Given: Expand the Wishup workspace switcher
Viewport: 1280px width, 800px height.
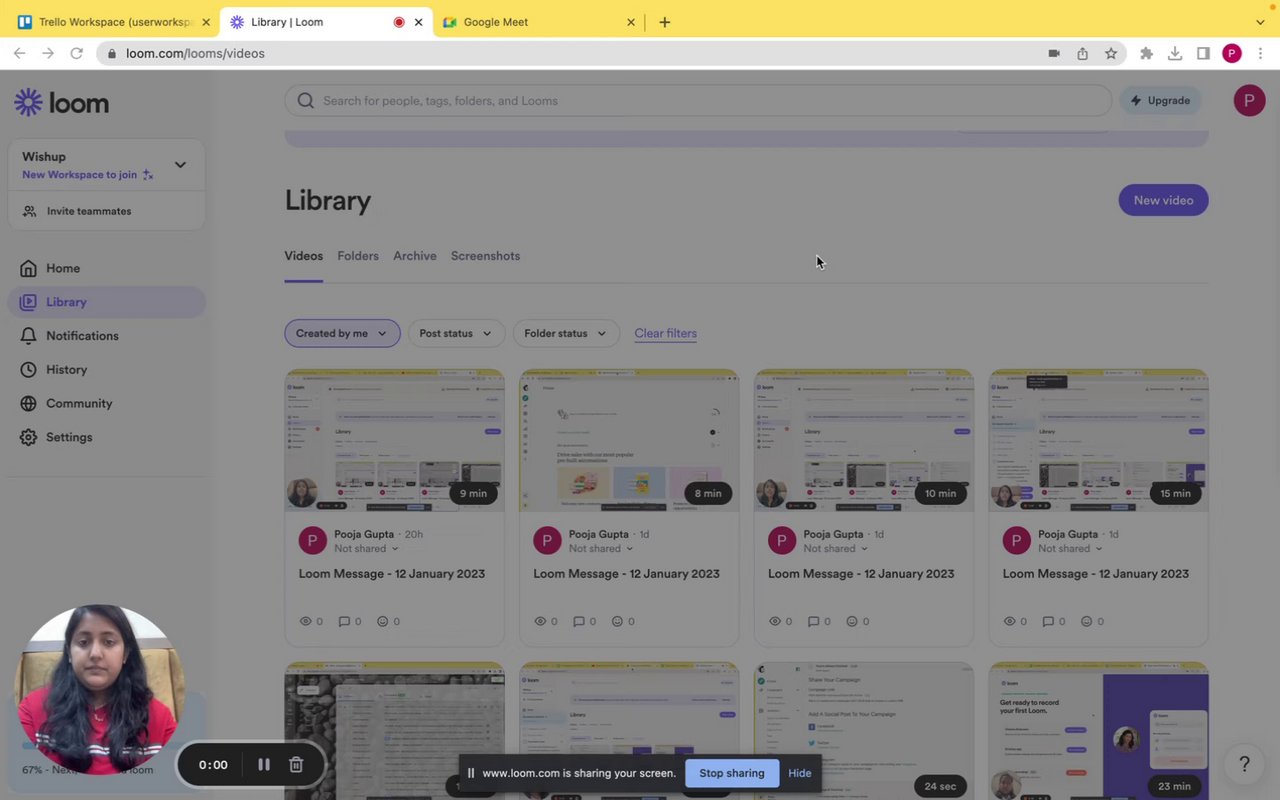Looking at the screenshot, I should [180, 164].
